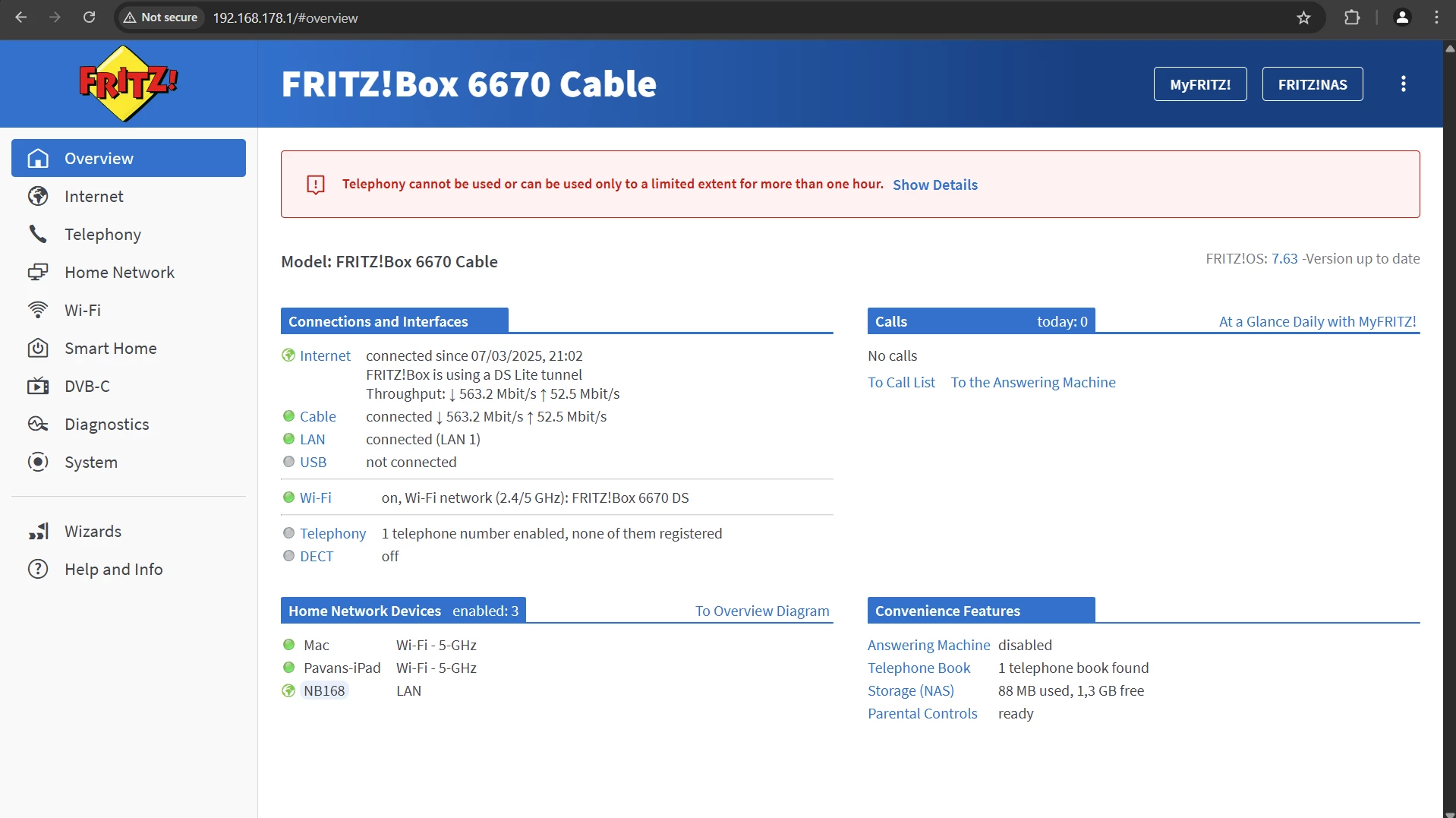This screenshot has width=1456, height=818.
Task: Open the DVB-C menu item
Action: click(x=128, y=386)
